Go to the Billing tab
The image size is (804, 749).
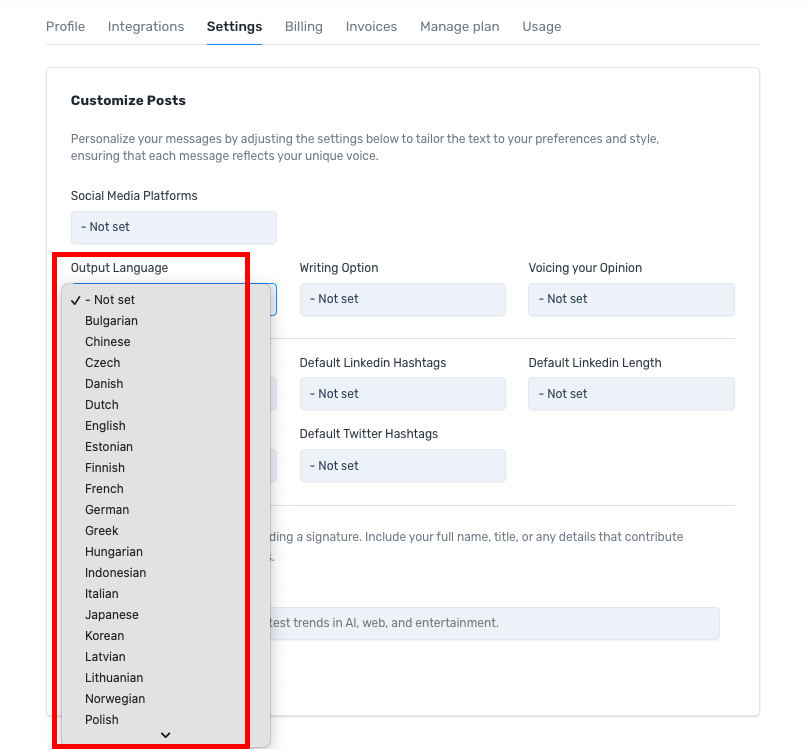tap(303, 27)
